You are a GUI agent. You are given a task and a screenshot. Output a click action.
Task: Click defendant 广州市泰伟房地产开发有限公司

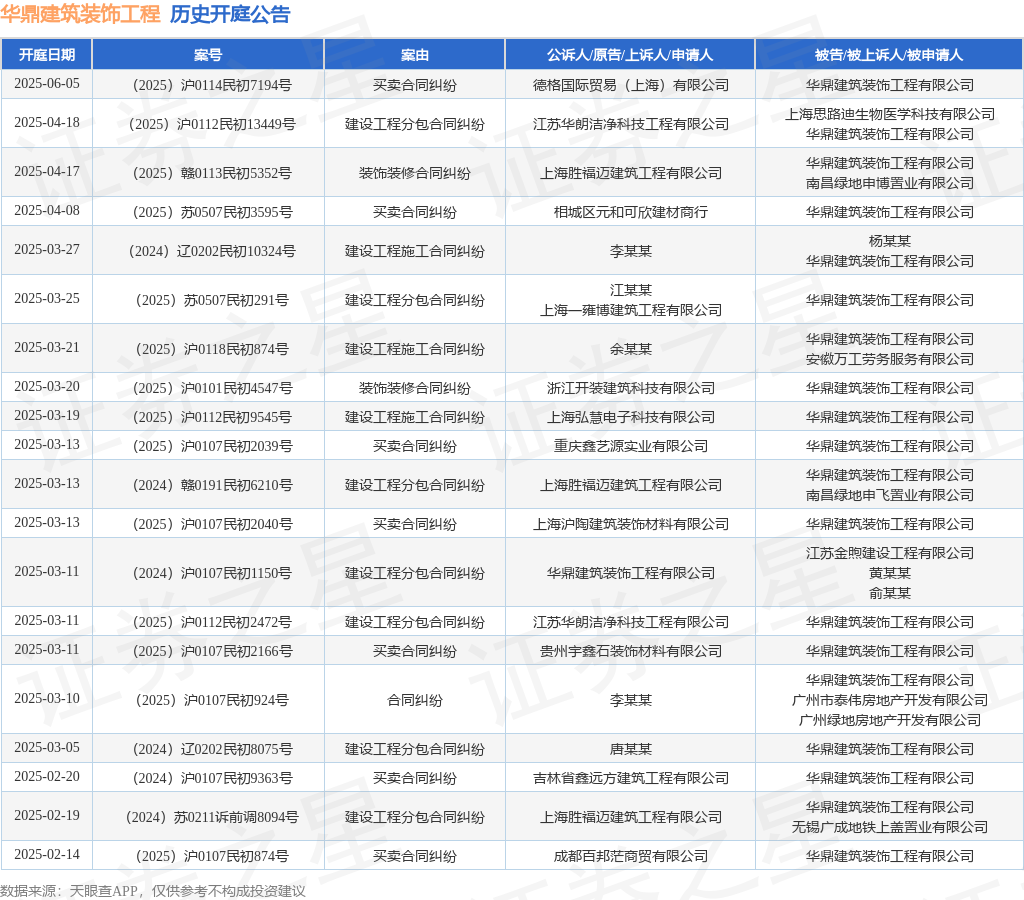(x=889, y=700)
